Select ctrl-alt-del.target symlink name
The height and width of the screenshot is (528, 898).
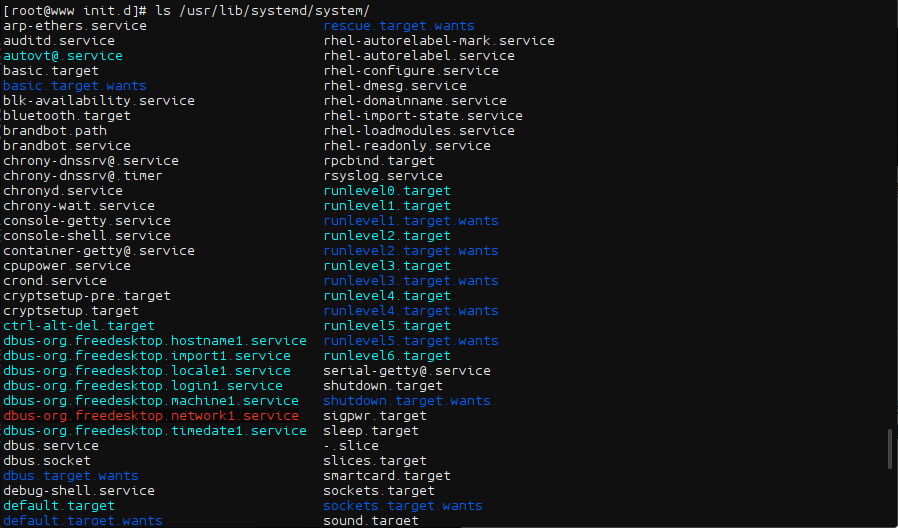[x=79, y=325]
